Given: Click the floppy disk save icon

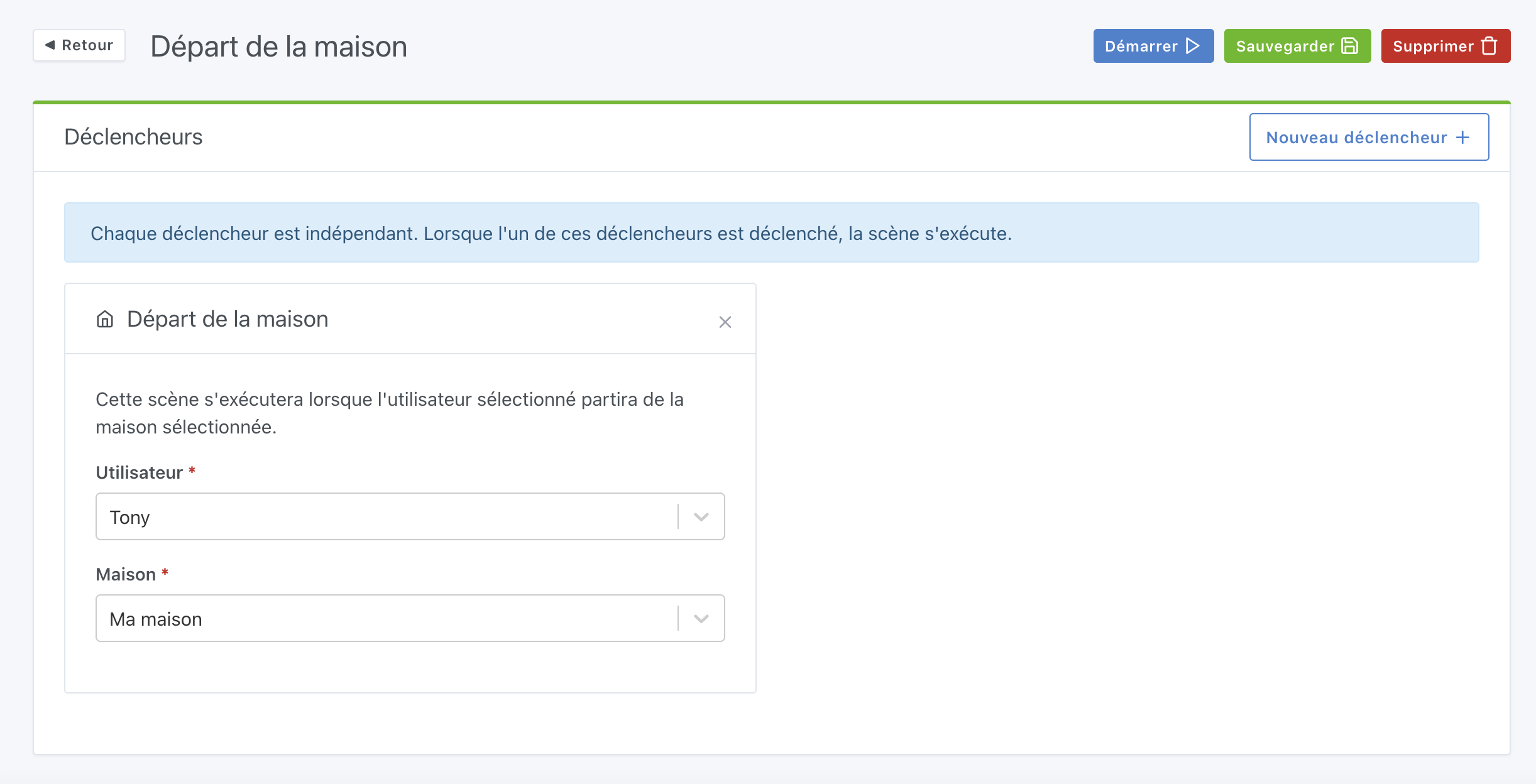Looking at the screenshot, I should point(1349,46).
